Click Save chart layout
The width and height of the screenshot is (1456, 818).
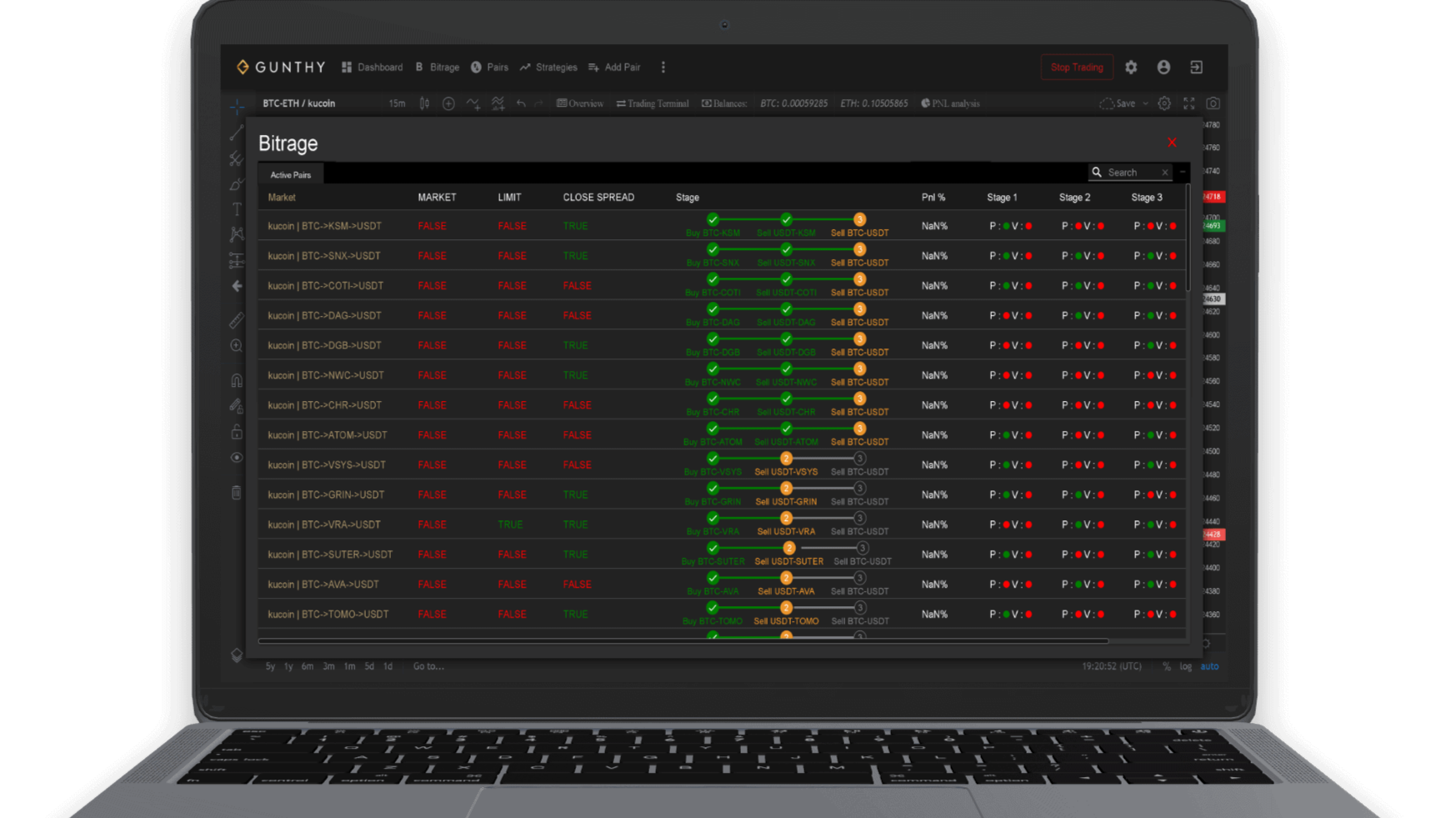[1118, 103]
